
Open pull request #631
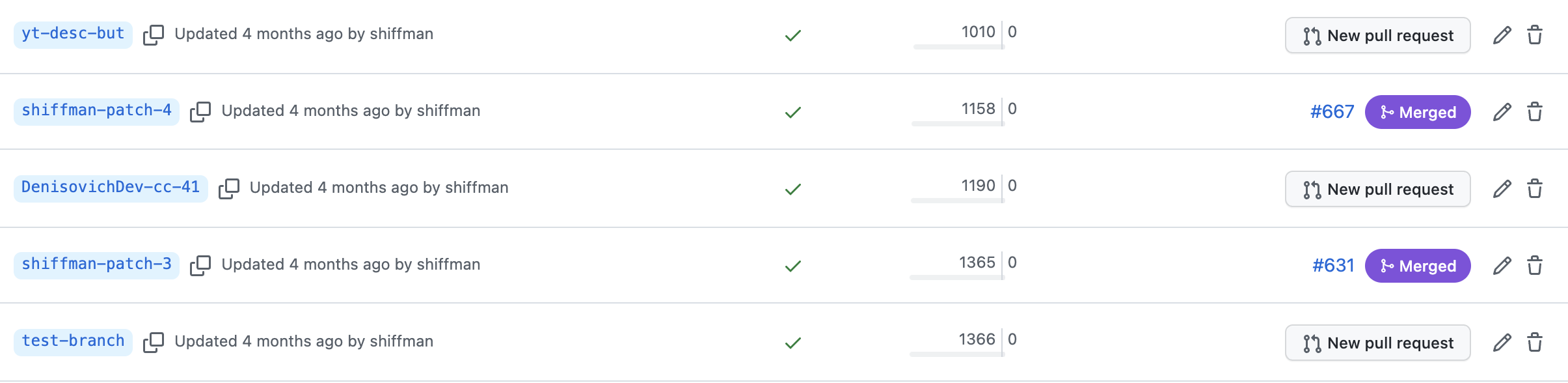click(1334, 265)
